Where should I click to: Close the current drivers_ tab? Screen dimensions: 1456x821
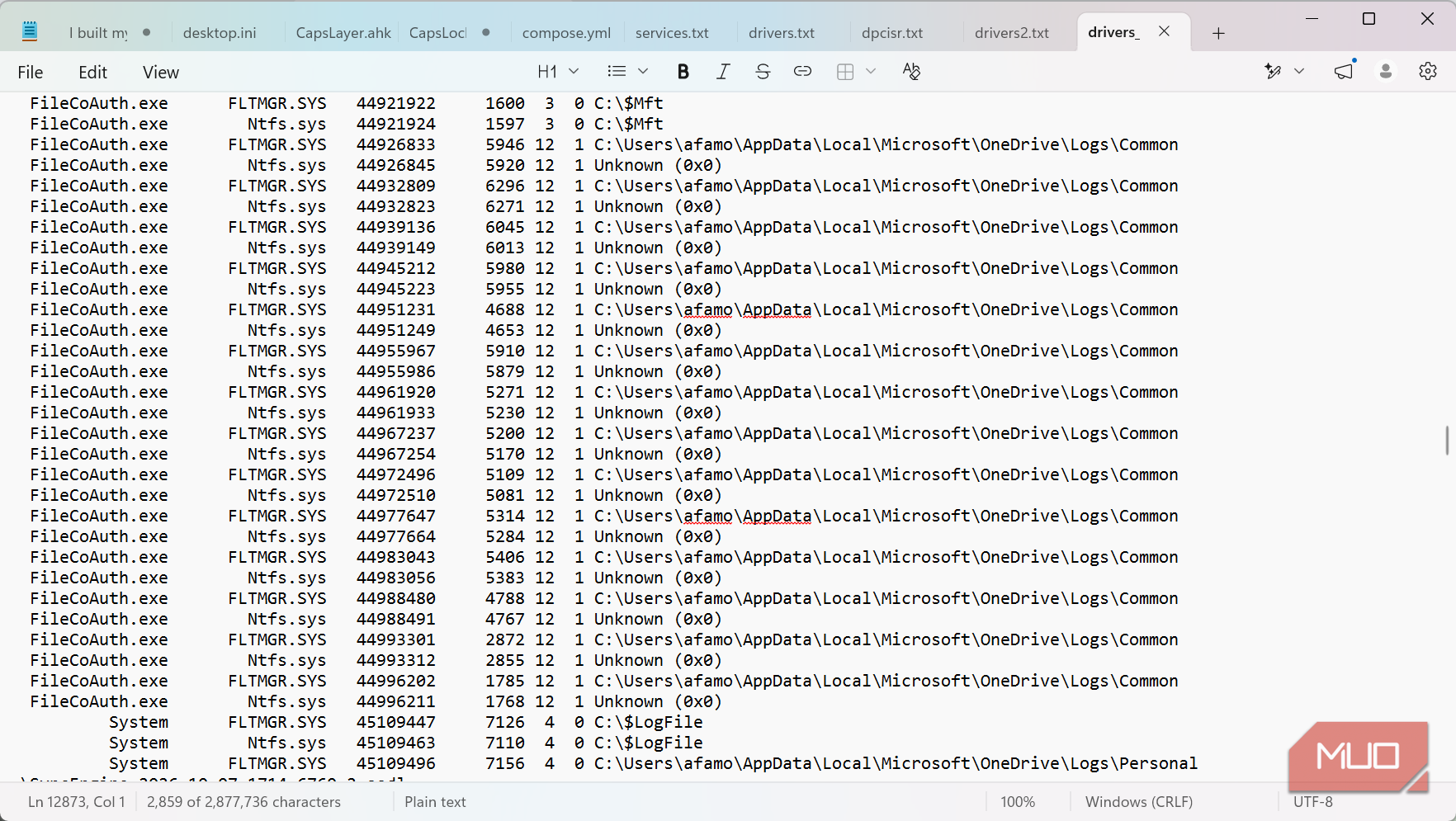click(x=1164, y=31)
